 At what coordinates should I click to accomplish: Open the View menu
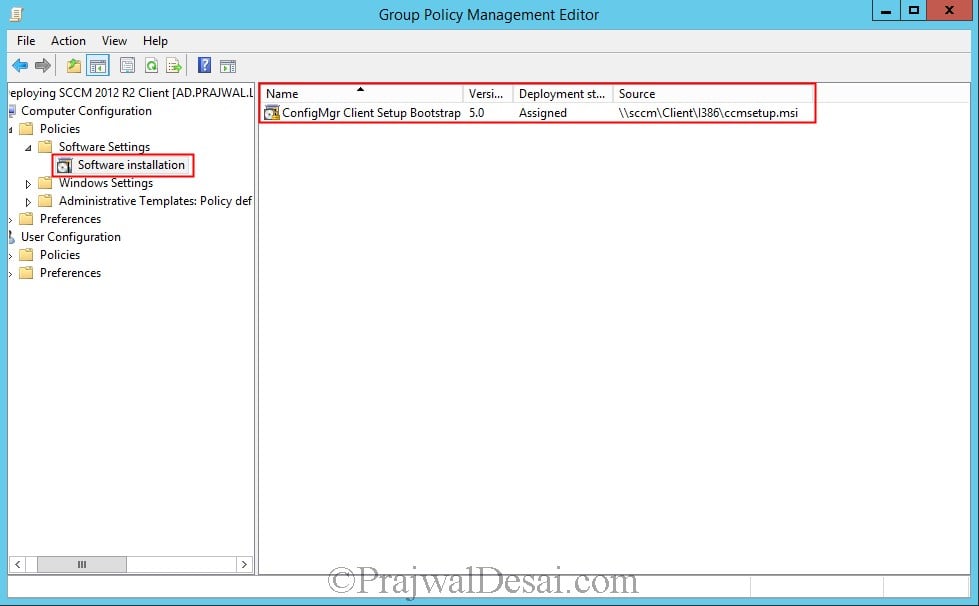pyautogui.click(x=114, y=41)
